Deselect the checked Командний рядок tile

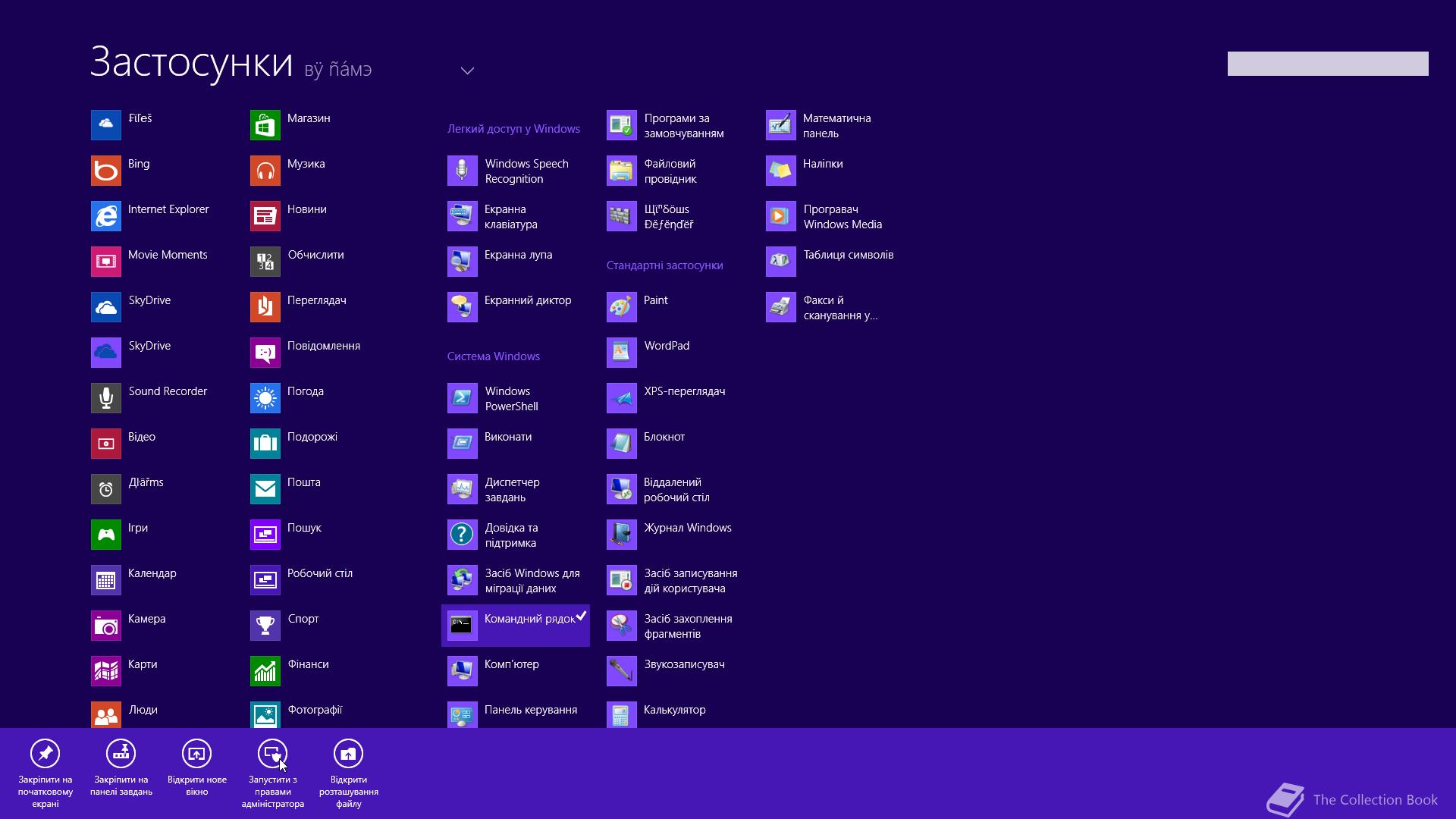(516, 626)
